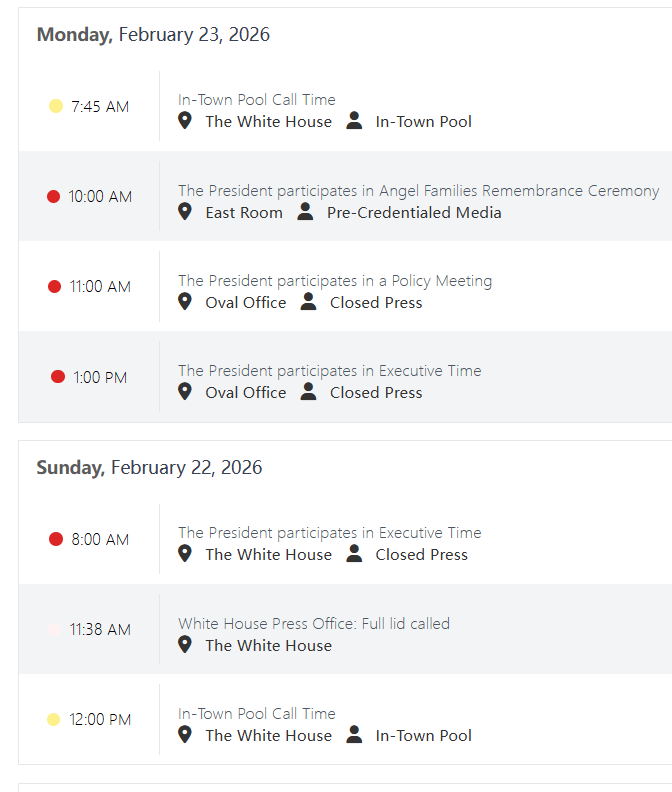672x792 pixels.
Task: Click location pin for 12:00 PM In-Town Pool Call
Action: tap(184, 735)
